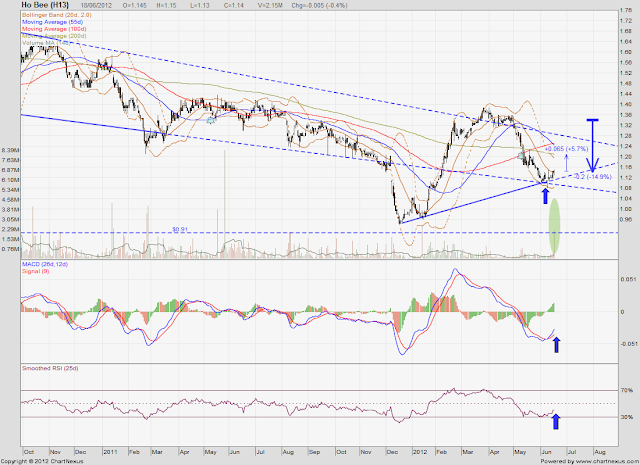This screenshot has width=640, height=465.
Task: Click the +0.065 (+5.7%) measurement label
Action: 567,149
